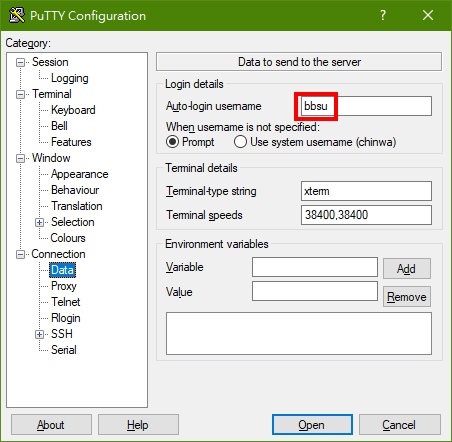Screen dimensions: 452x442
Task: Click the About button
Action: pyautogui.click(x=51, y=425)
